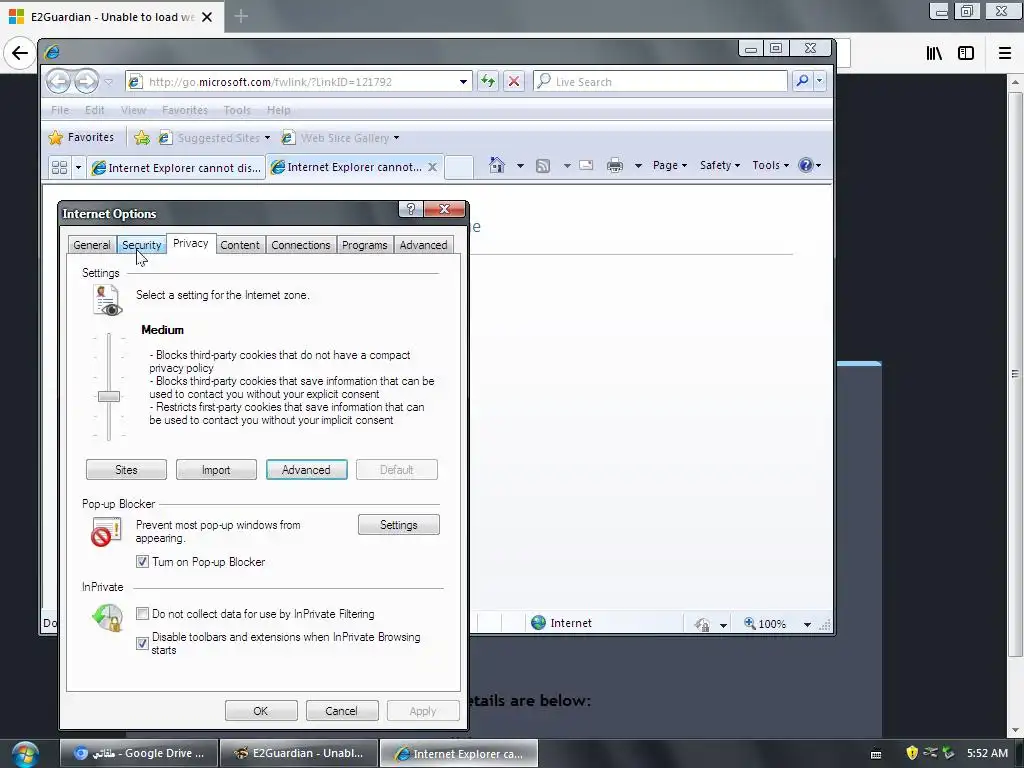The height and width of the screenshot is (768, 1024).
Task: Open the outer browser hamburger menu
Action: tap(1005, 53)
